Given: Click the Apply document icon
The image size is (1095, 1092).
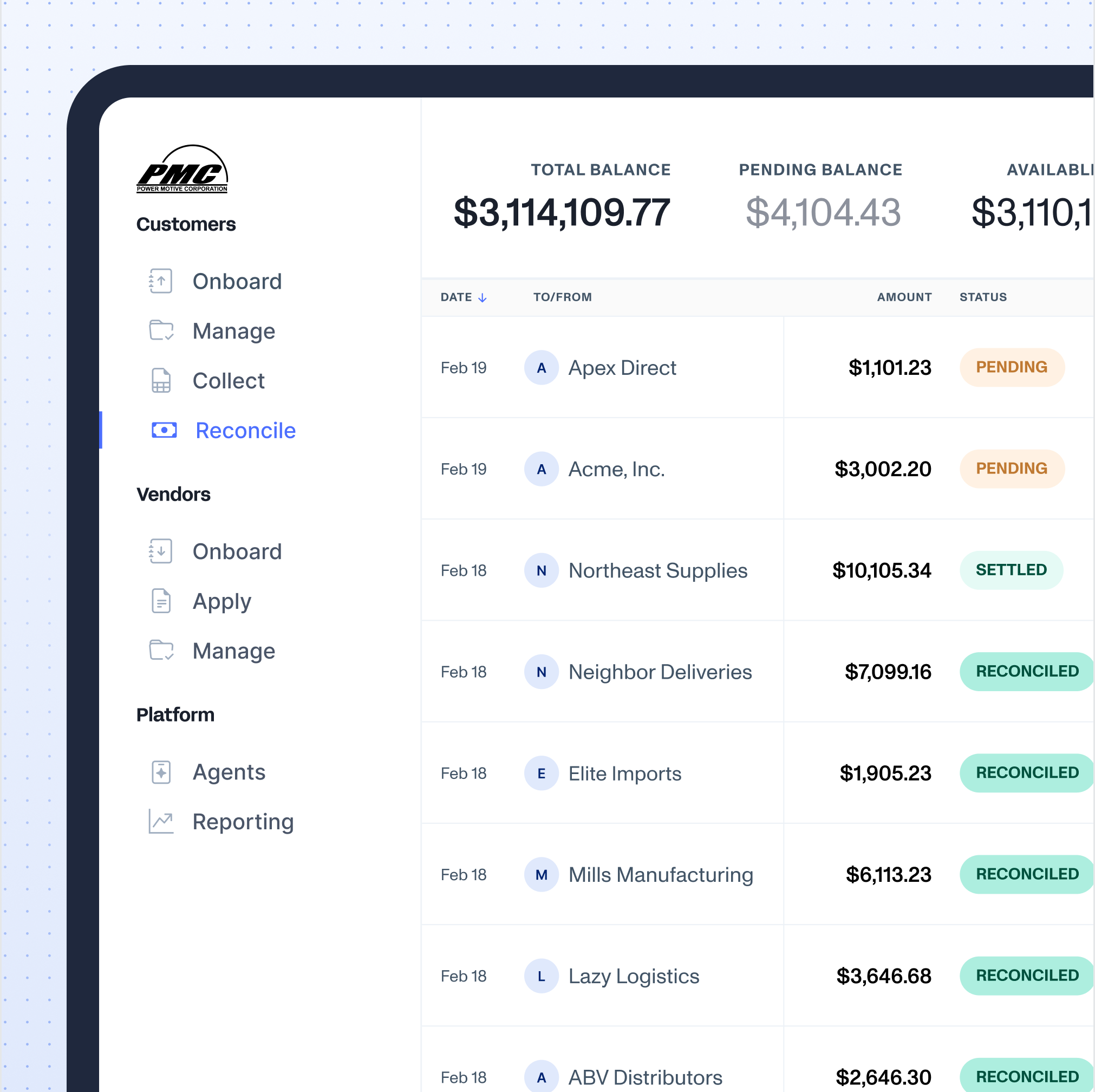Looking at the screenshot, I should (x=161, y=601).
